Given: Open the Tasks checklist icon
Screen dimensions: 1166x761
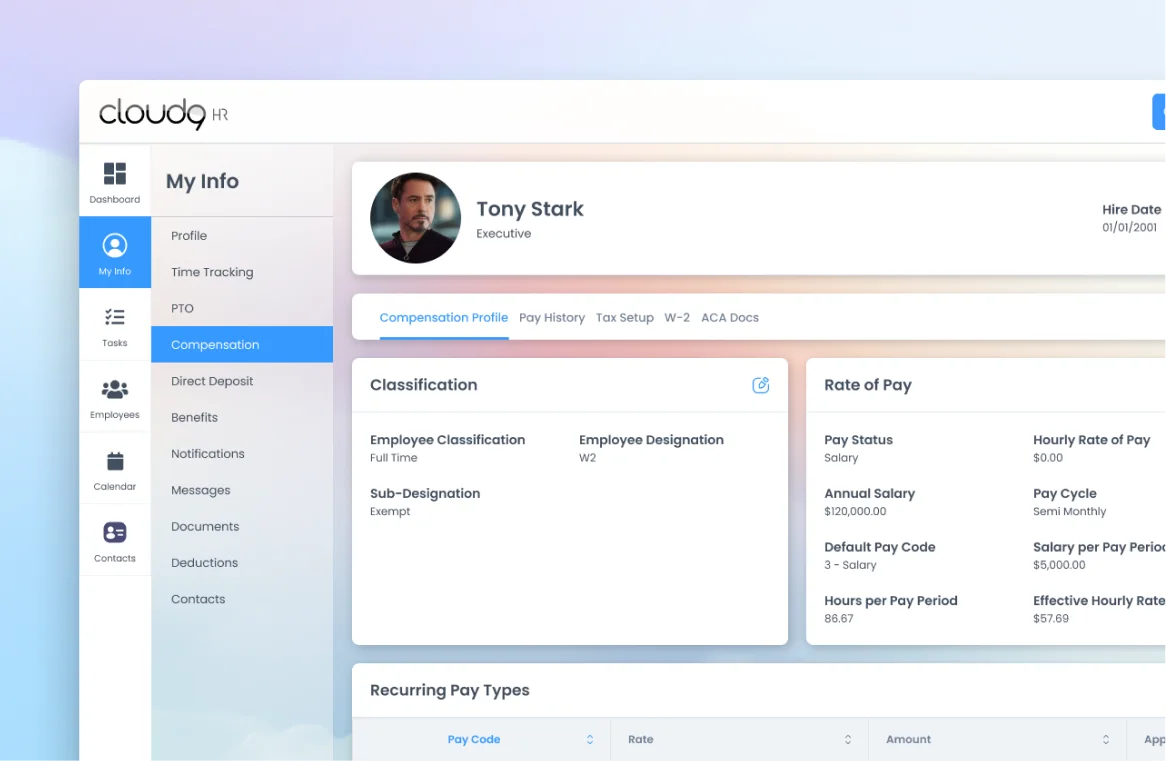Looking at the screenshot, I should (115, 318).
